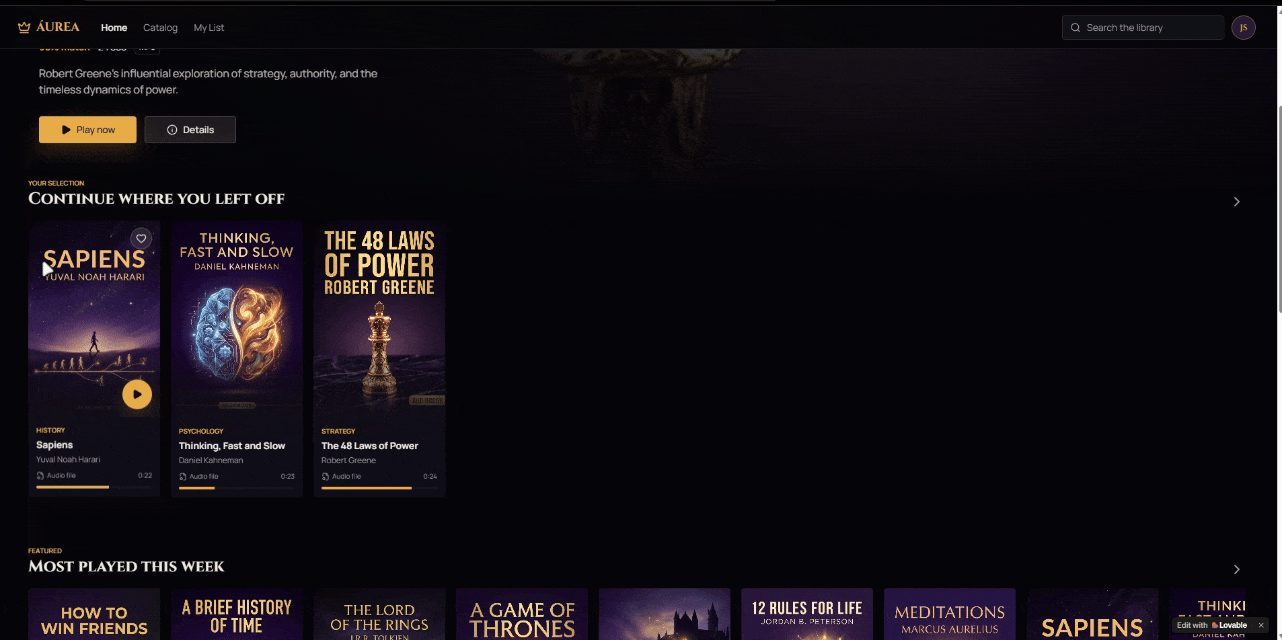Click the search magnifier icon
Image resolution: width=1282 pixels, height=640 pixels.
tap(1076, 28)
